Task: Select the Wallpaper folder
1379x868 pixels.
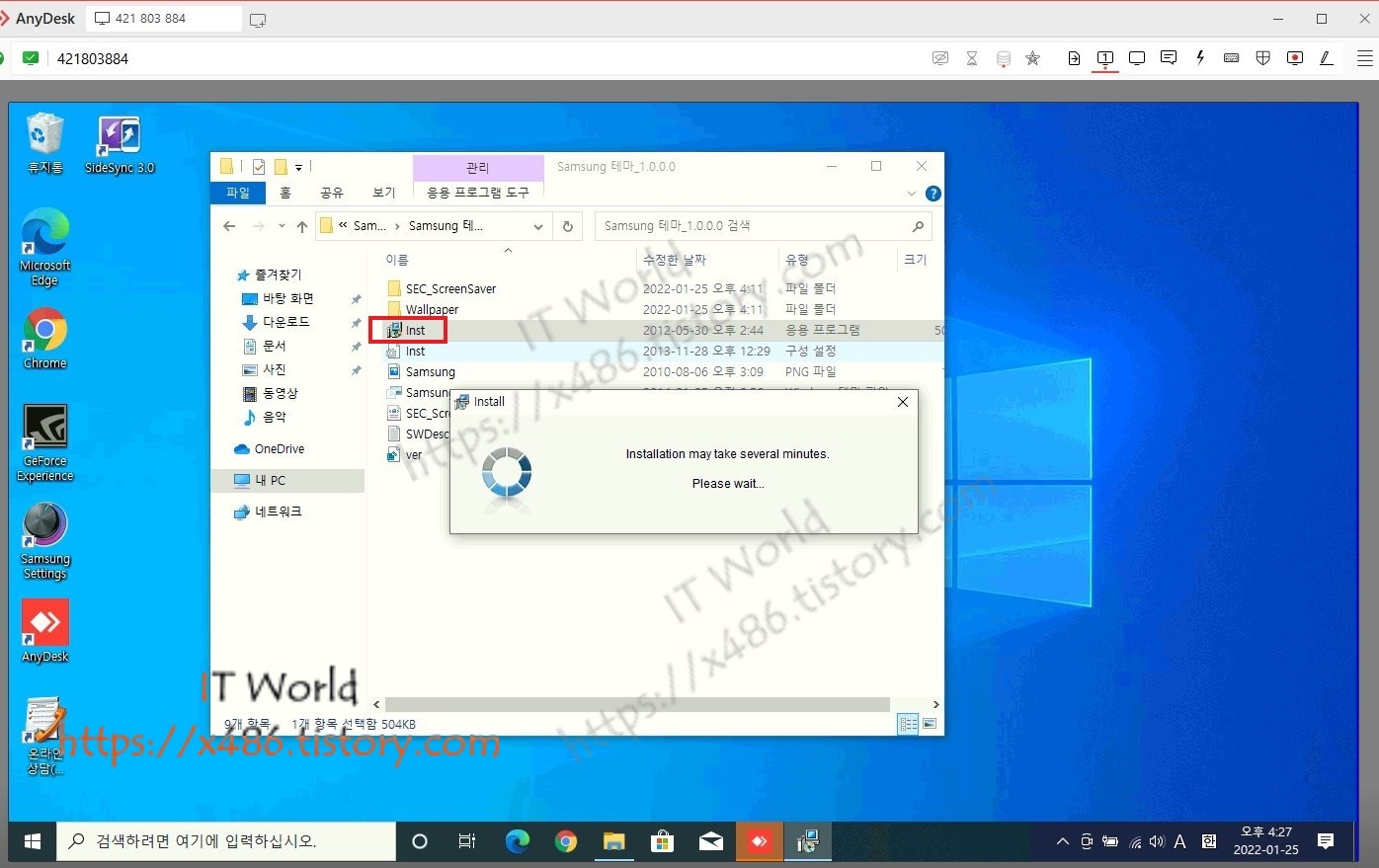Action: (432, 310)
